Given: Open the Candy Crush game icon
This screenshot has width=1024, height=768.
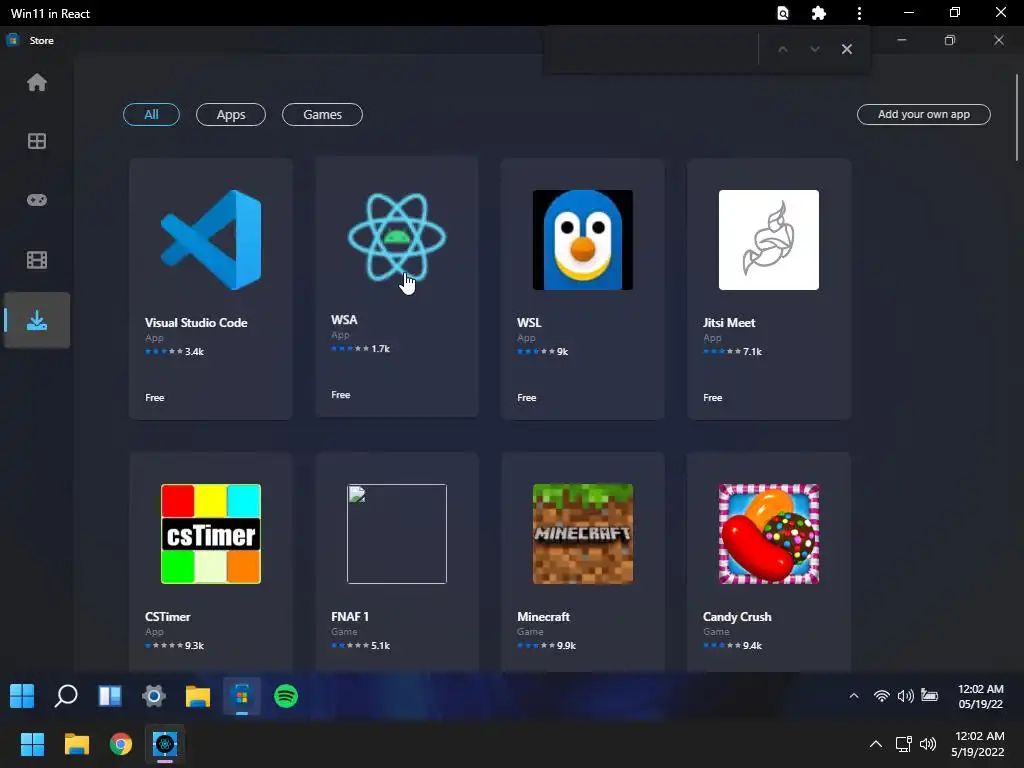Looking at the screenshot, I should pos(769,534).
